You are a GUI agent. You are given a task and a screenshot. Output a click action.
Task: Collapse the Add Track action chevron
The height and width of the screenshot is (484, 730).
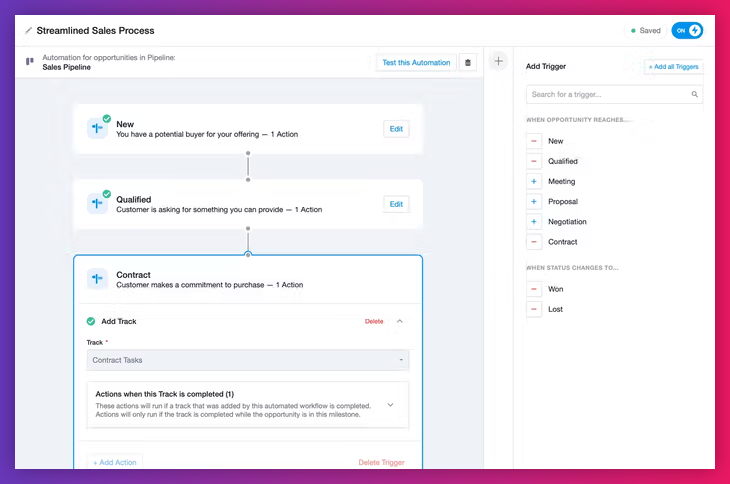pos(399,321)
